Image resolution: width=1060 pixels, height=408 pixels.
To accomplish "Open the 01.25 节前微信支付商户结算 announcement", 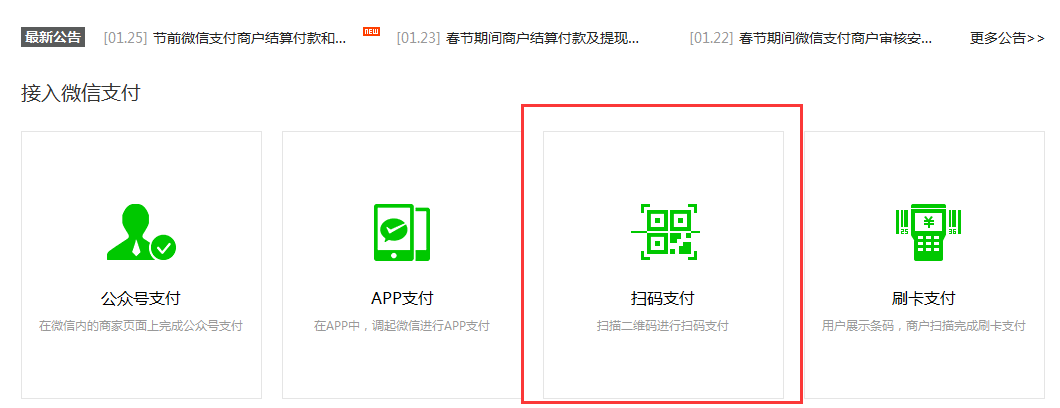I will click(249, 39).
